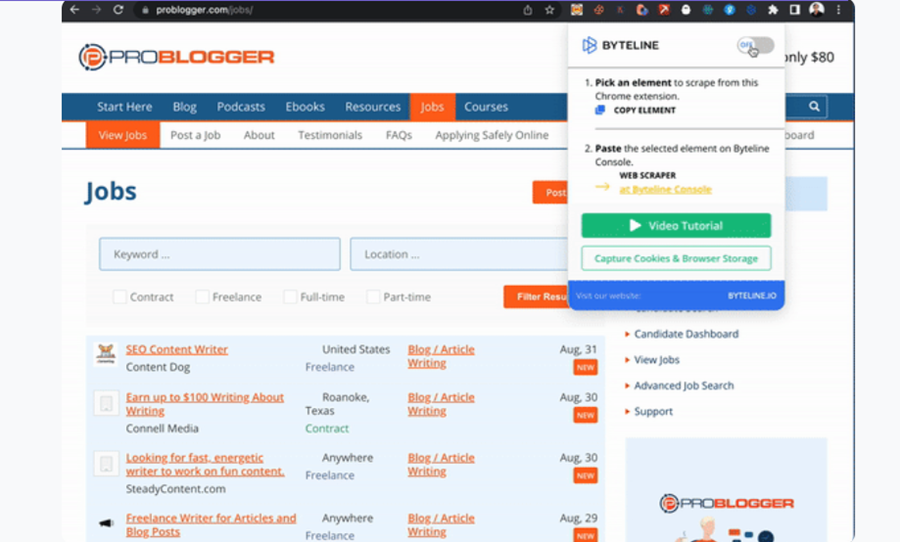Click the NEW badge under Aug, 31

pos(585,367)
